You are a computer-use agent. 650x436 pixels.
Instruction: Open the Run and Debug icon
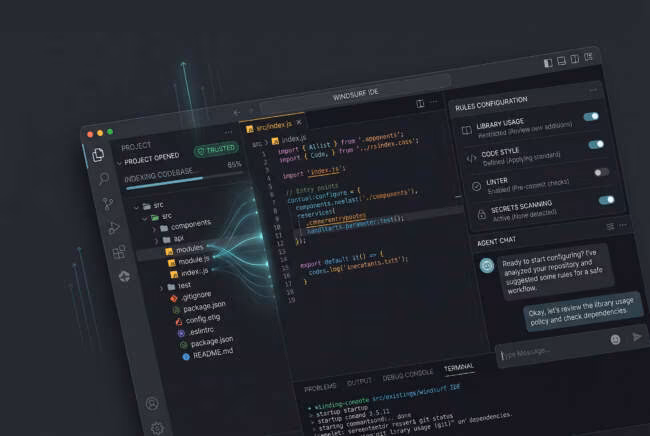pos(114,228)
